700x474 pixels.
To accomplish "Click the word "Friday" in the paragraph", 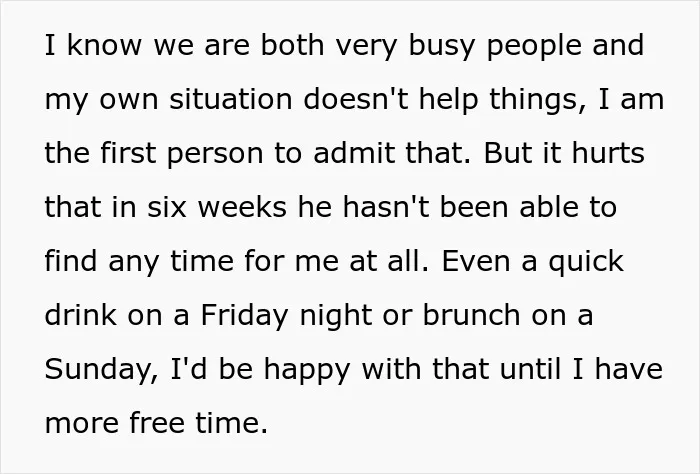I will click(244, 317).
